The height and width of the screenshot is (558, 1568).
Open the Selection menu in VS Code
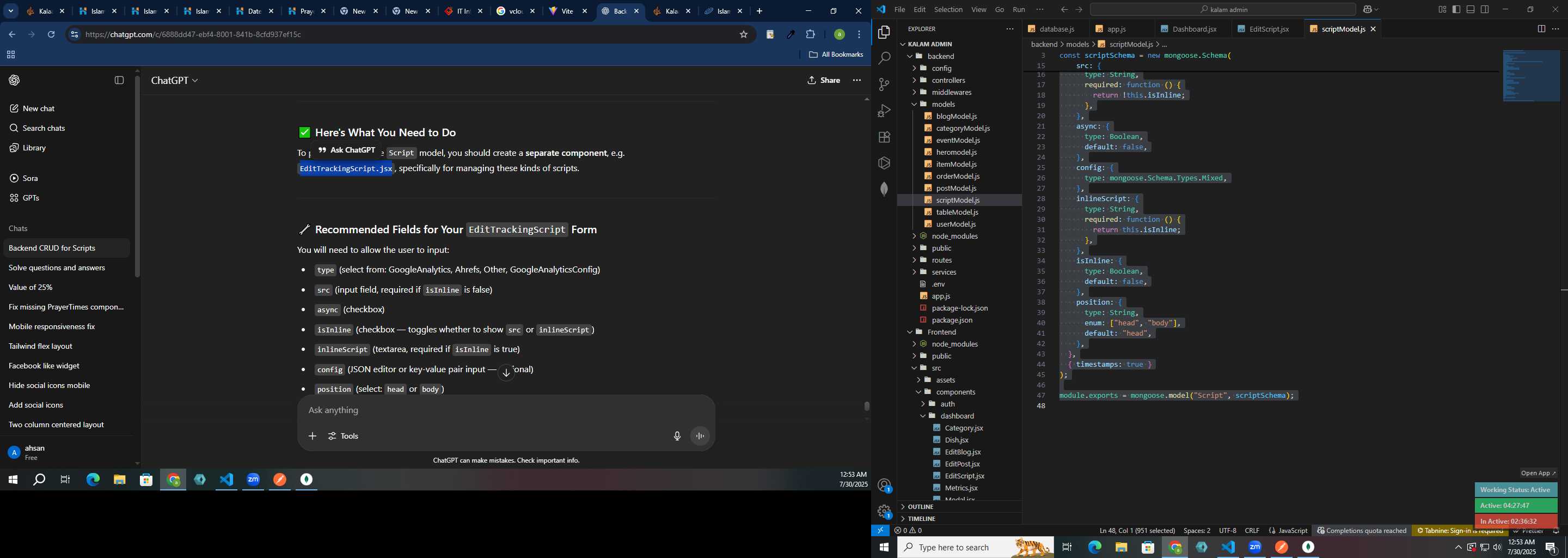coord(948,10)
